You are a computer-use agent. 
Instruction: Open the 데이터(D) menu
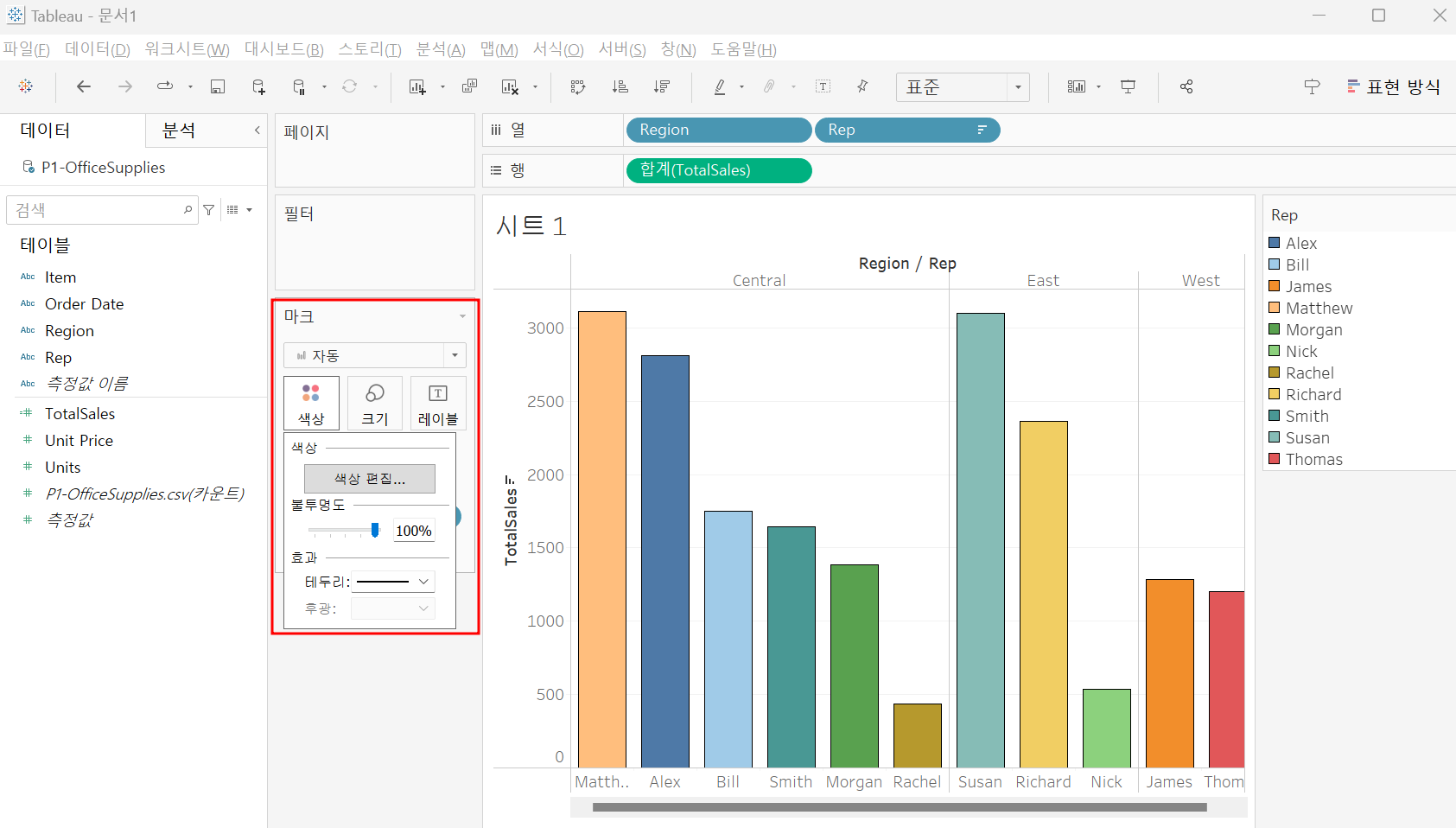[x=98, y=49]
